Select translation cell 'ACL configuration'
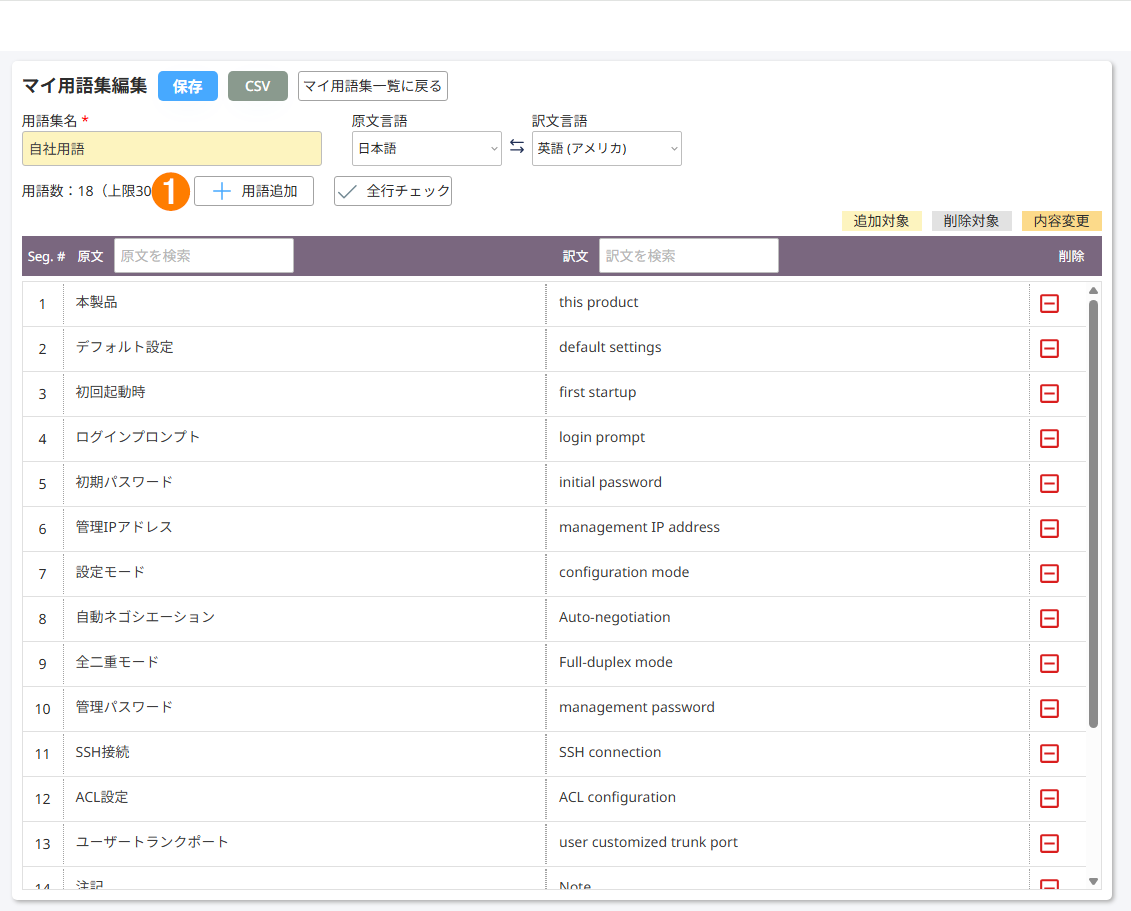This screenshot has width=1131, height=911. click(x=788, y=798)
